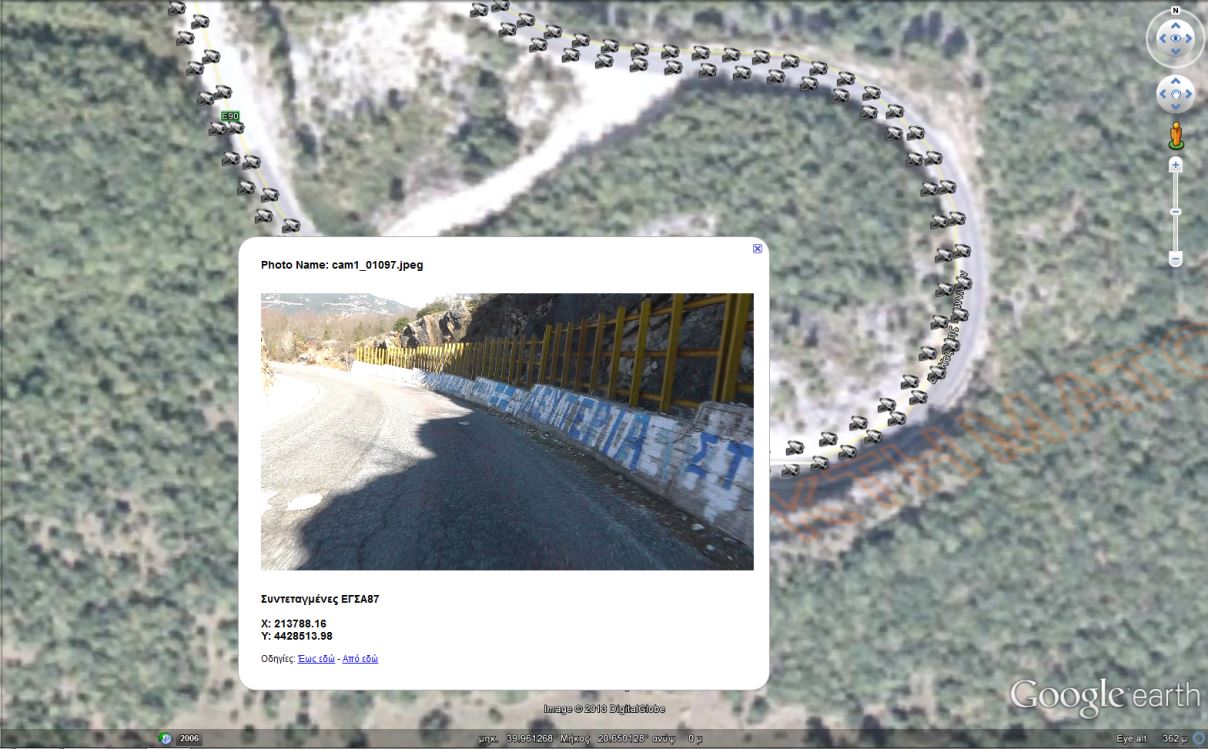
Task: Click the North compass indicator
Action: click(x=1175, y=11)
